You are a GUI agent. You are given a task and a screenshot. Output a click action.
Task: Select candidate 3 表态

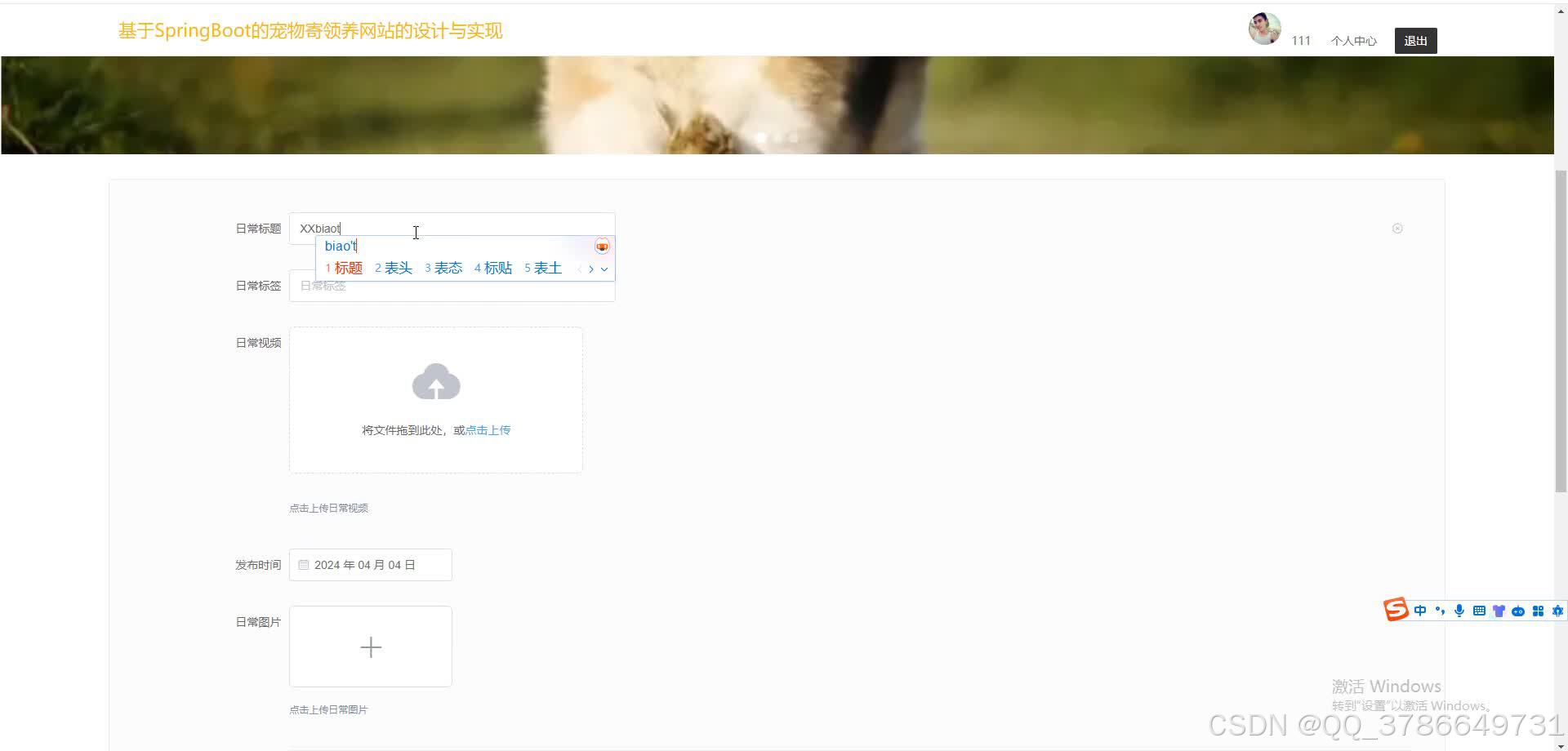pyautogui.click(x=443, y=268)
